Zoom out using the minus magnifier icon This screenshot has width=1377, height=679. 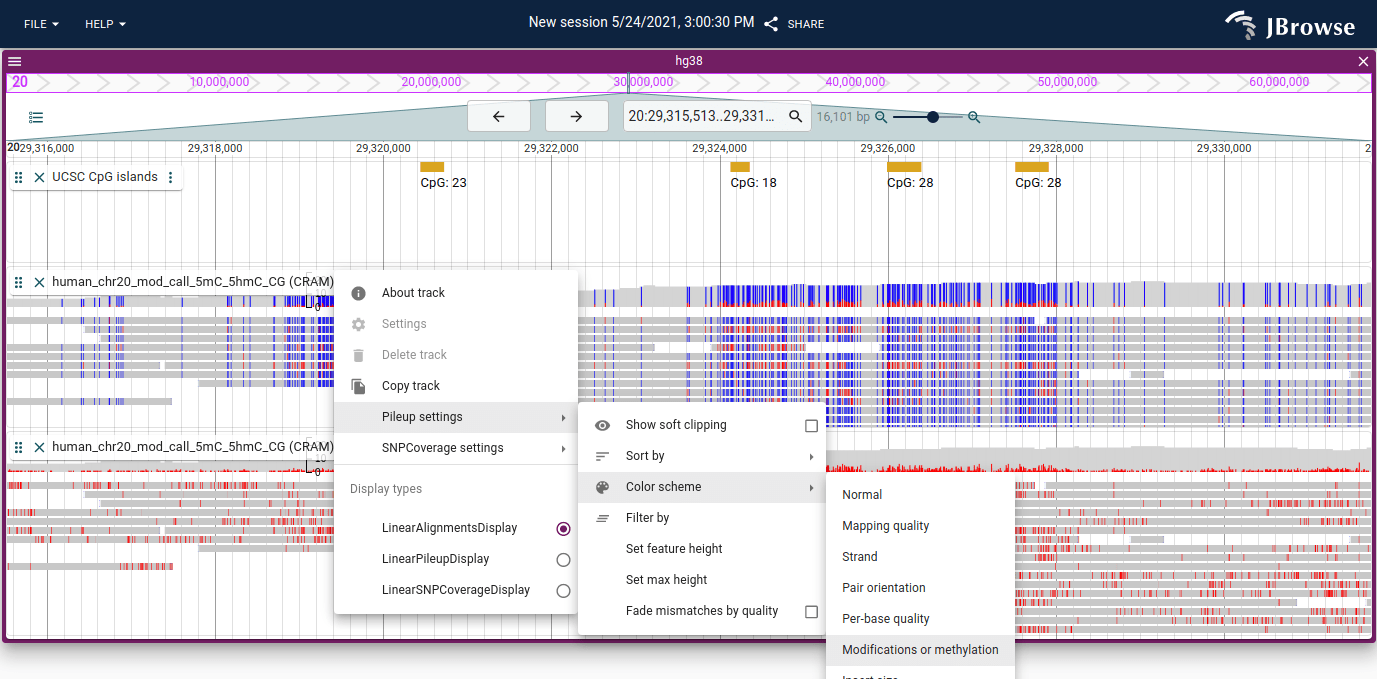click(881, 117)
